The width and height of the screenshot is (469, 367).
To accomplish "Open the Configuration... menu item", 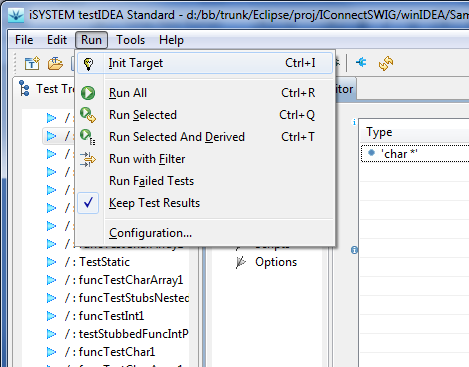I will point(150,233).
